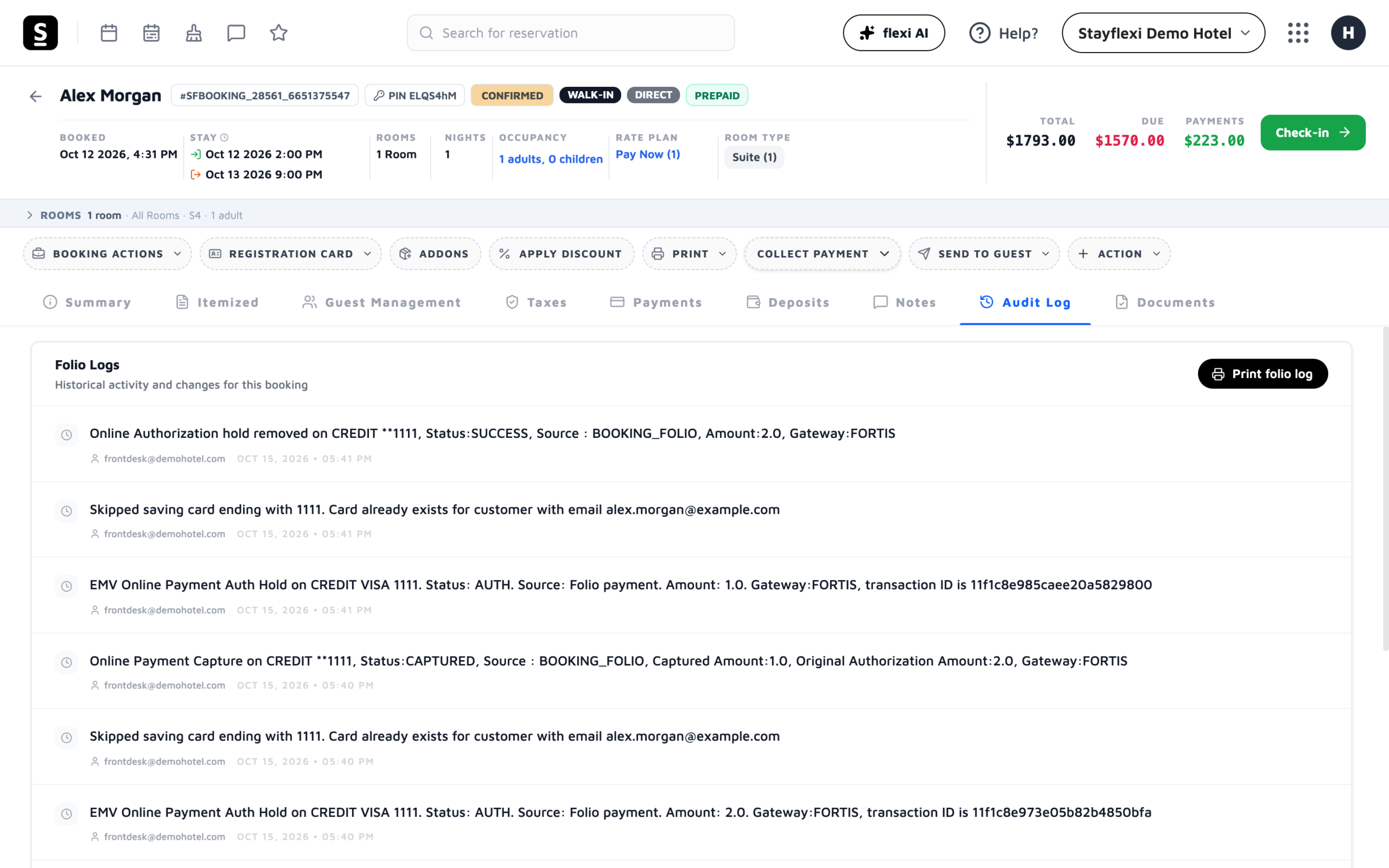Open the calendar grid view icon

(151, 33)
